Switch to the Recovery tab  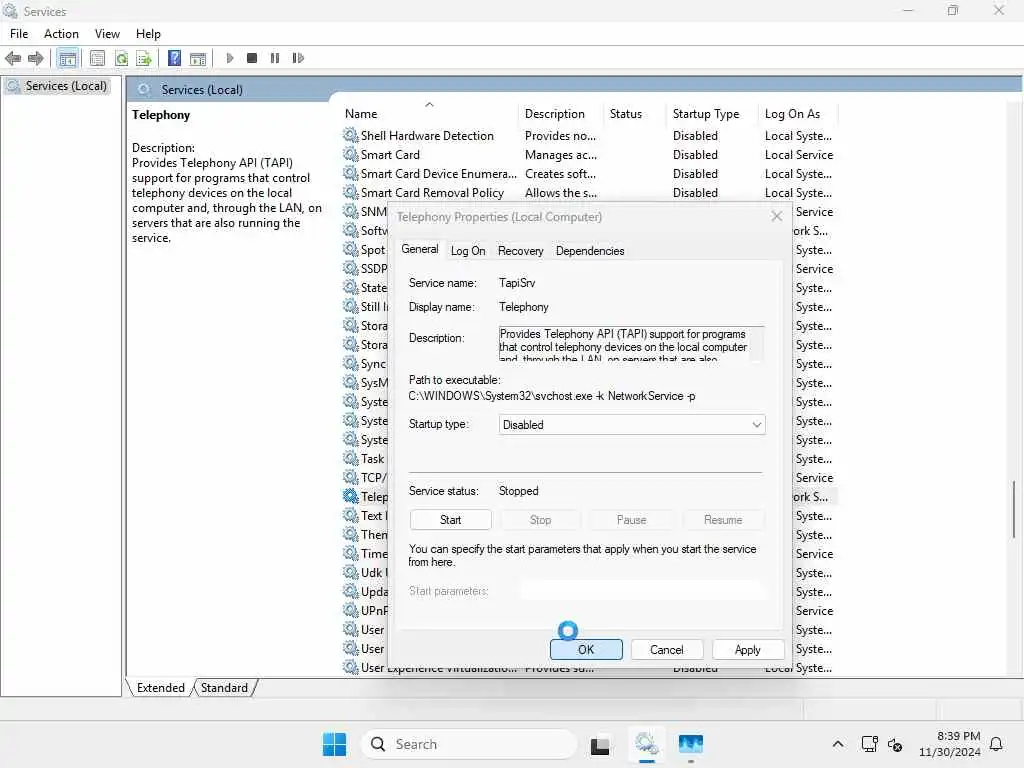pyautogui.click(x=520, y=251)
